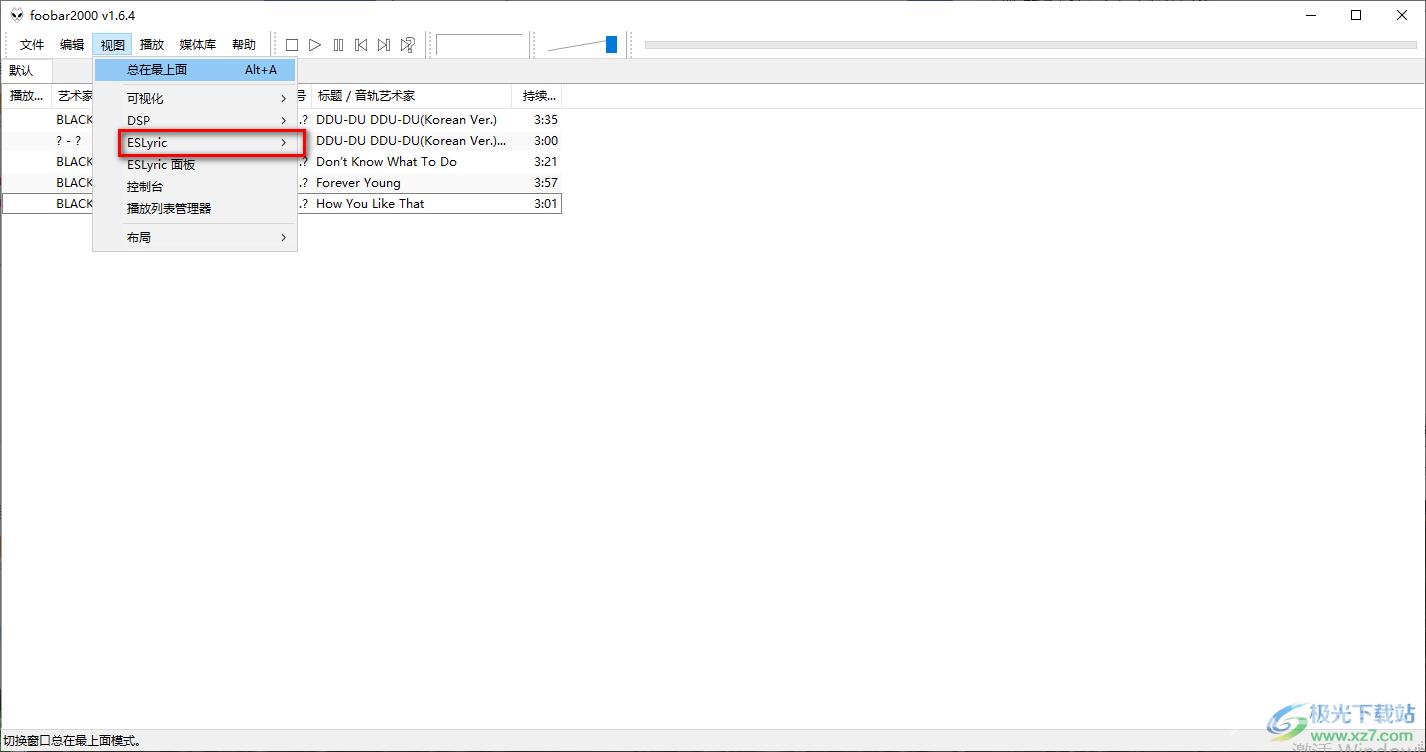1426x752 pixels.
Task: Sort by 持续... duration column header
Action: pos(538,96)
